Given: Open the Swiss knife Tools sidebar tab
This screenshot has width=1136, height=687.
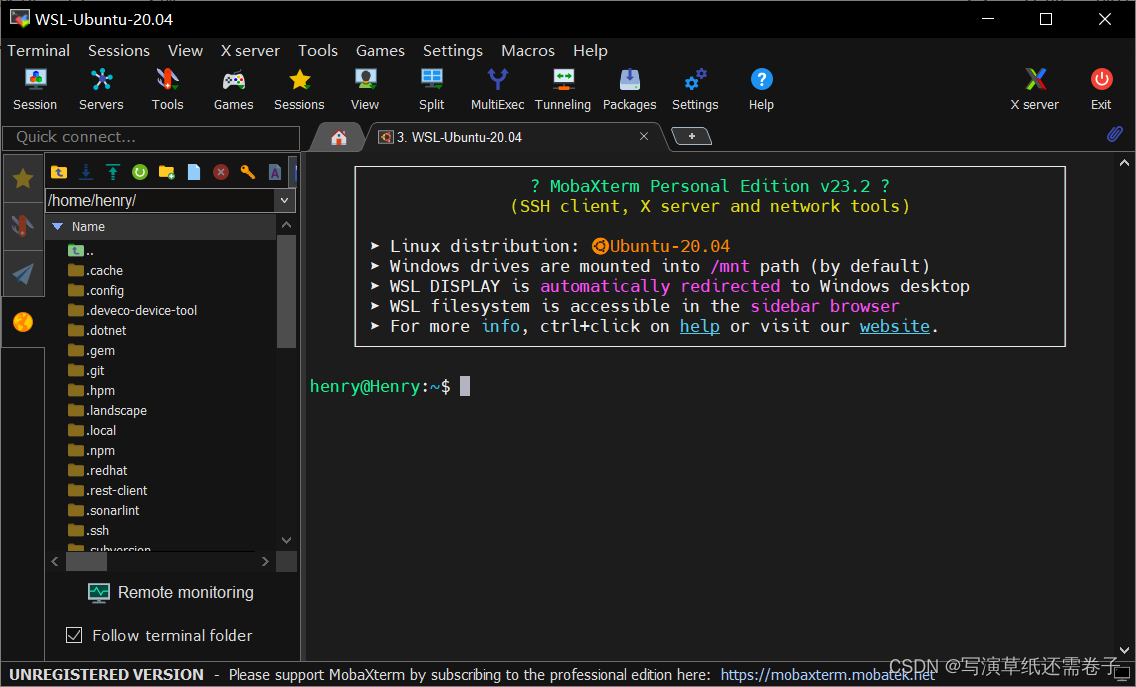Looking at the screenshot, I should [23, 226].
